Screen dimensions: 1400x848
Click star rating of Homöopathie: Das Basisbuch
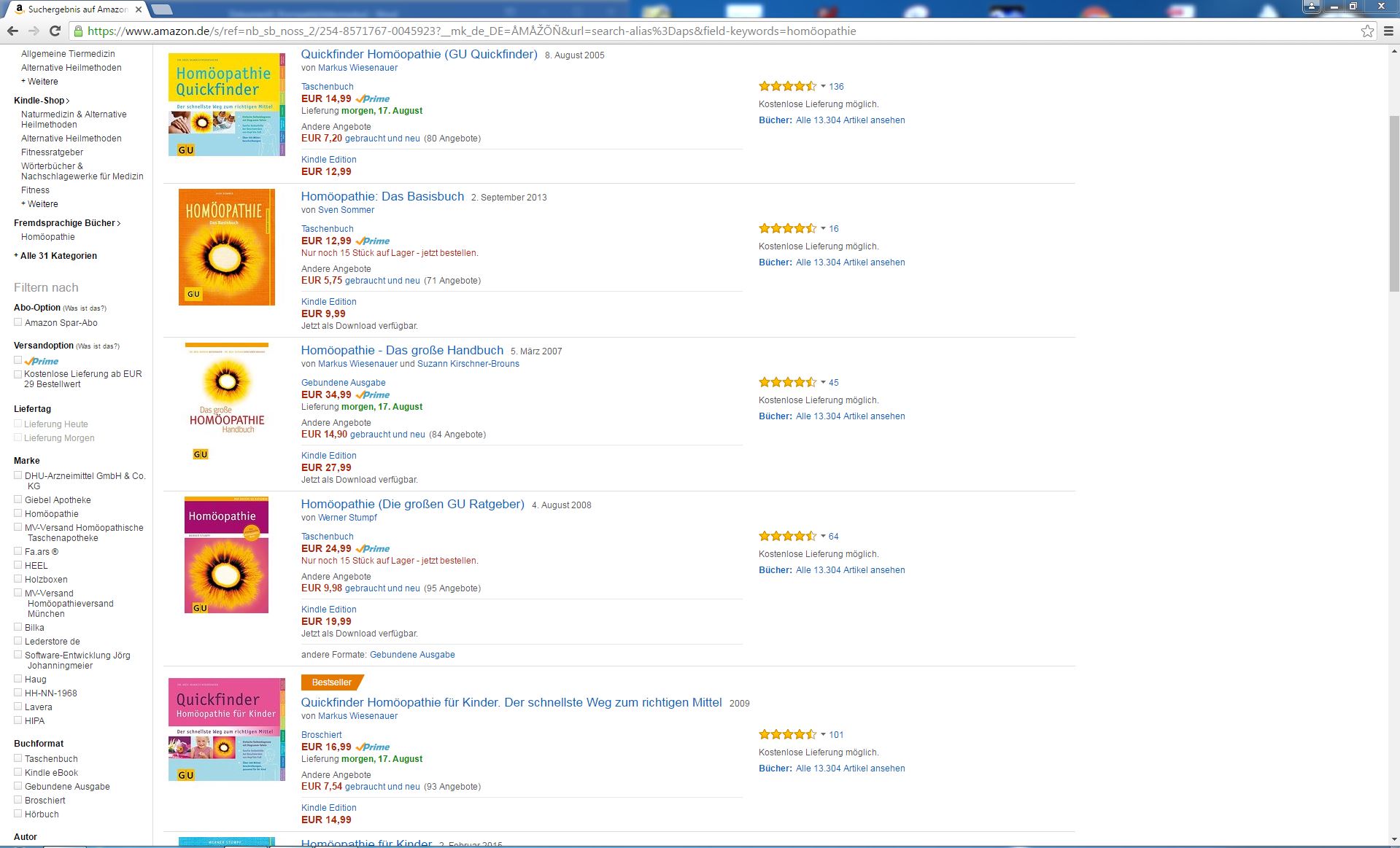click(787, 228)
